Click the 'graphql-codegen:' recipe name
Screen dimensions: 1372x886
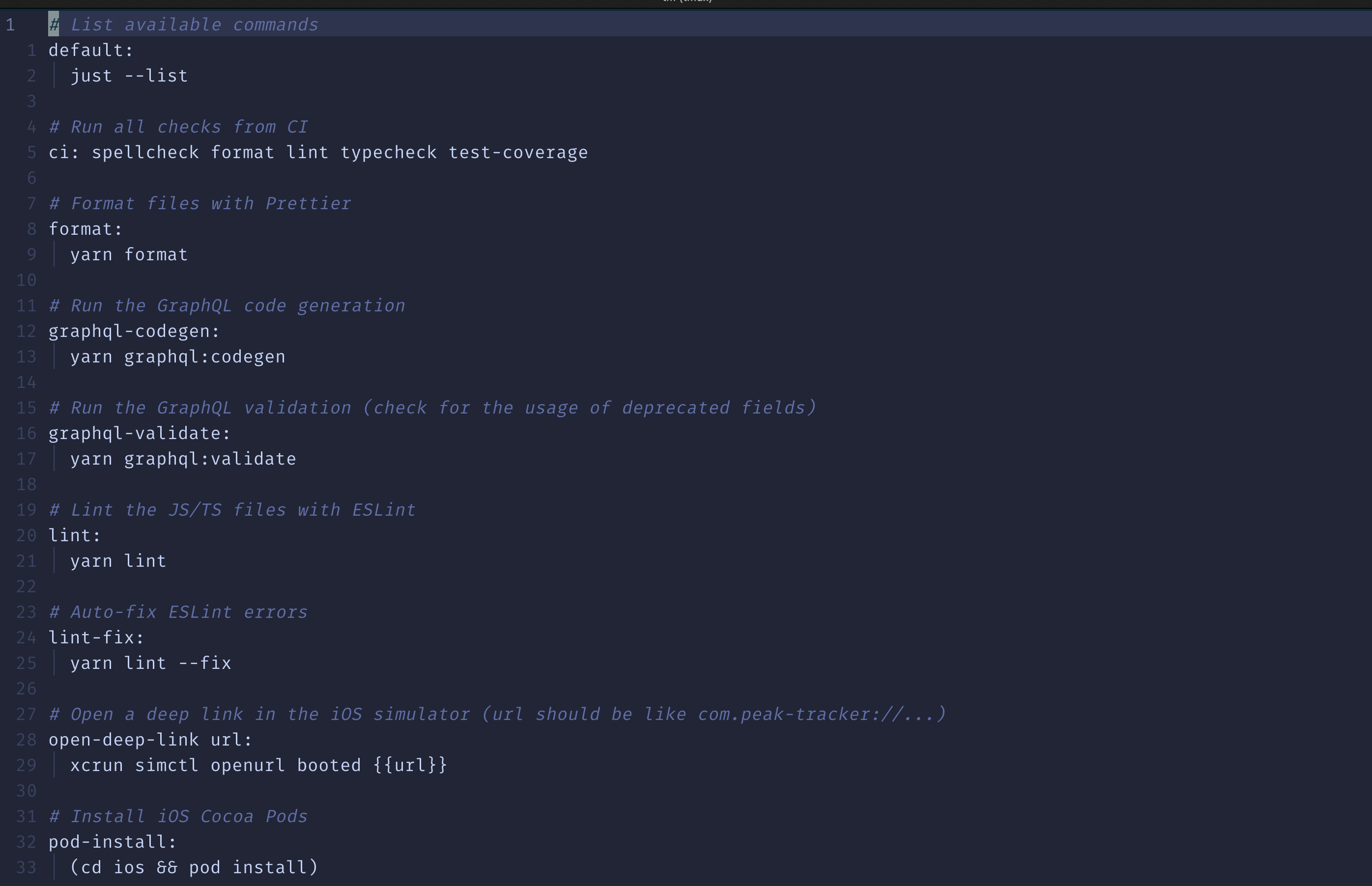point(134,332)
